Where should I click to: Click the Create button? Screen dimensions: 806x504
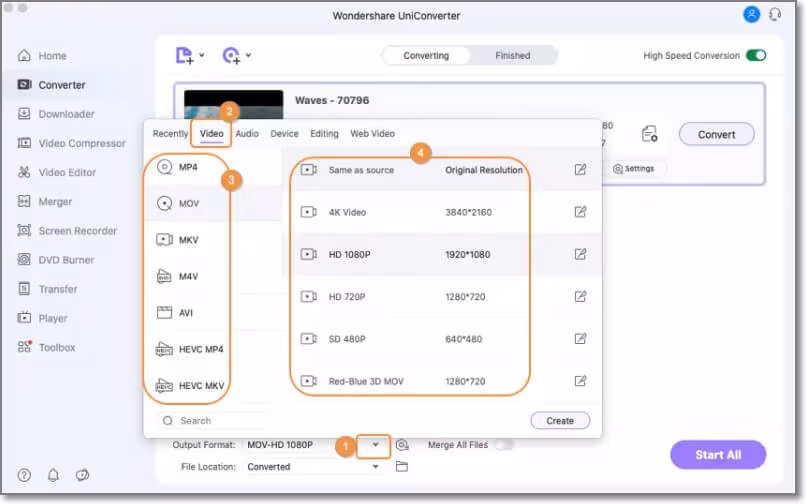(x=560, y=421)
